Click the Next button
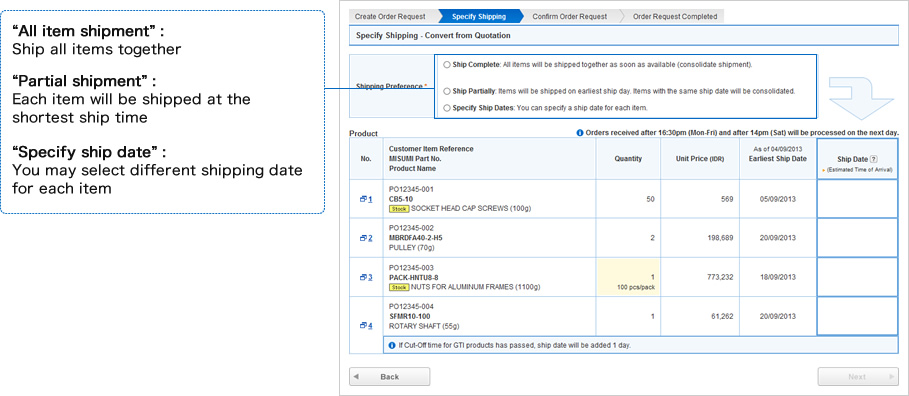 858,377
